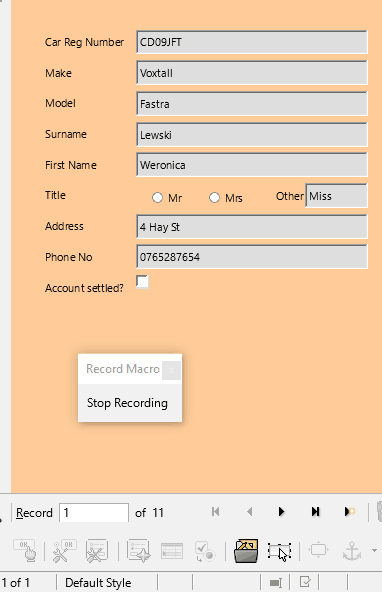Viewport: 382px width, 592px height.
Task: Click the document modified status icon
Action: 304,582
